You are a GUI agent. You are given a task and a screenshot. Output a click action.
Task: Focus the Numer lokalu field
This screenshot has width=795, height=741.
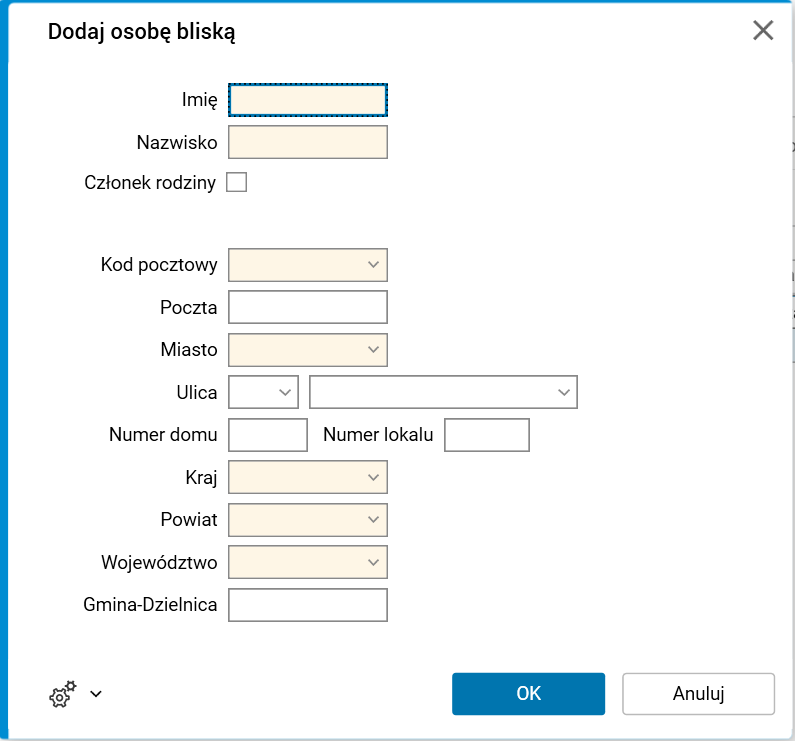[486, 435]
